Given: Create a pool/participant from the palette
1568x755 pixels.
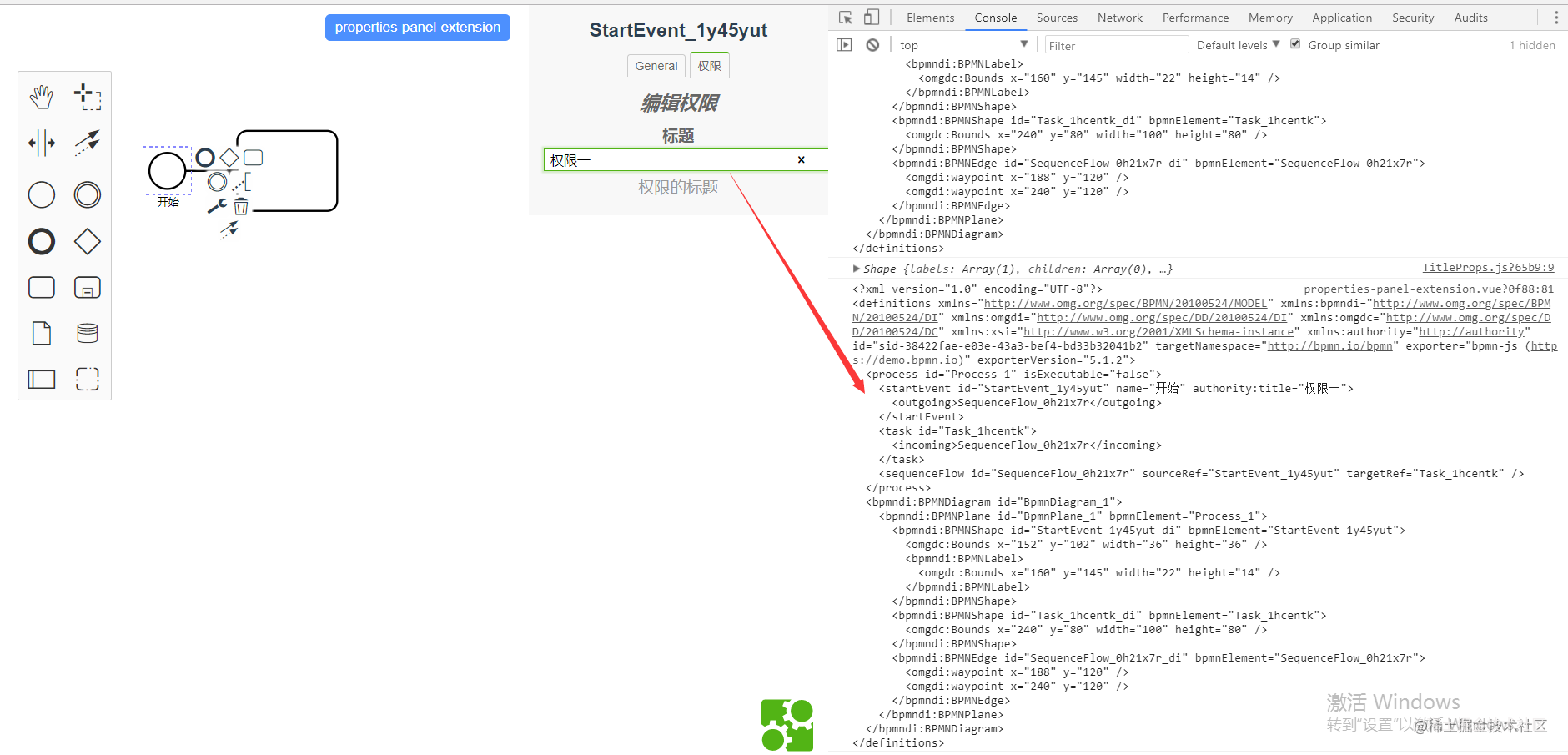Looking at the screenshot, I should pyautogui.click(x=42, y=379).
